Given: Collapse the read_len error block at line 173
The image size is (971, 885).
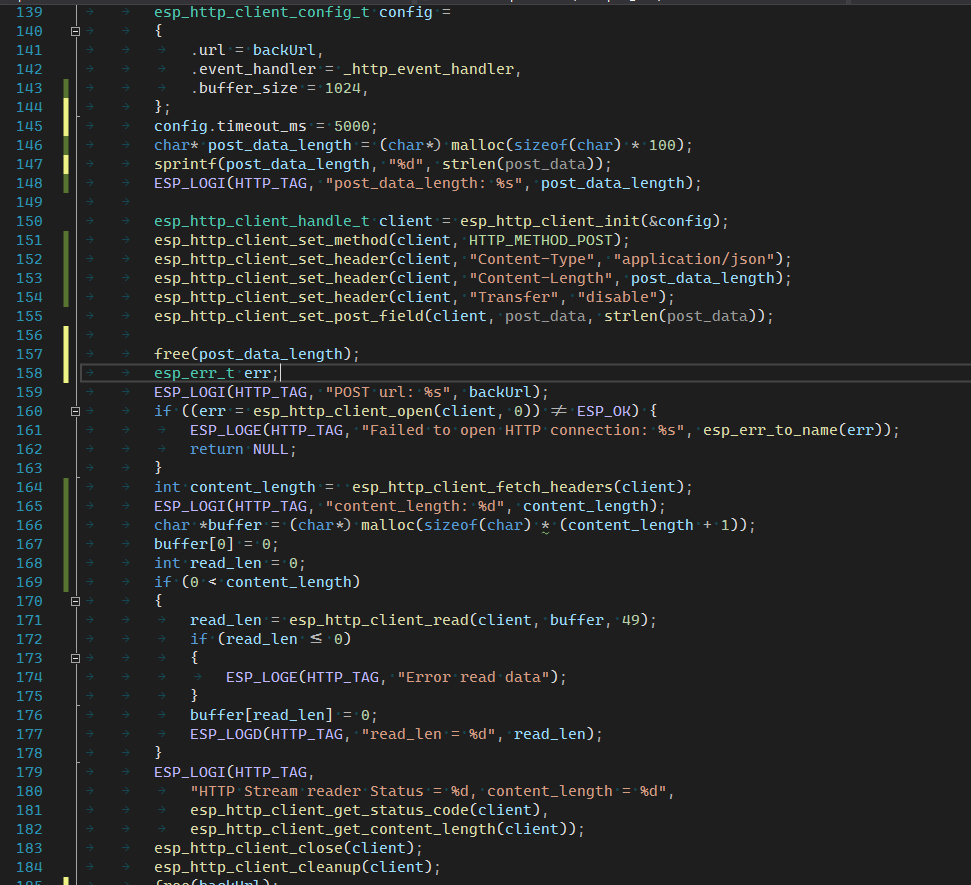Looking at the screenshot, I should pyautogui.click(x=76, y=658).
